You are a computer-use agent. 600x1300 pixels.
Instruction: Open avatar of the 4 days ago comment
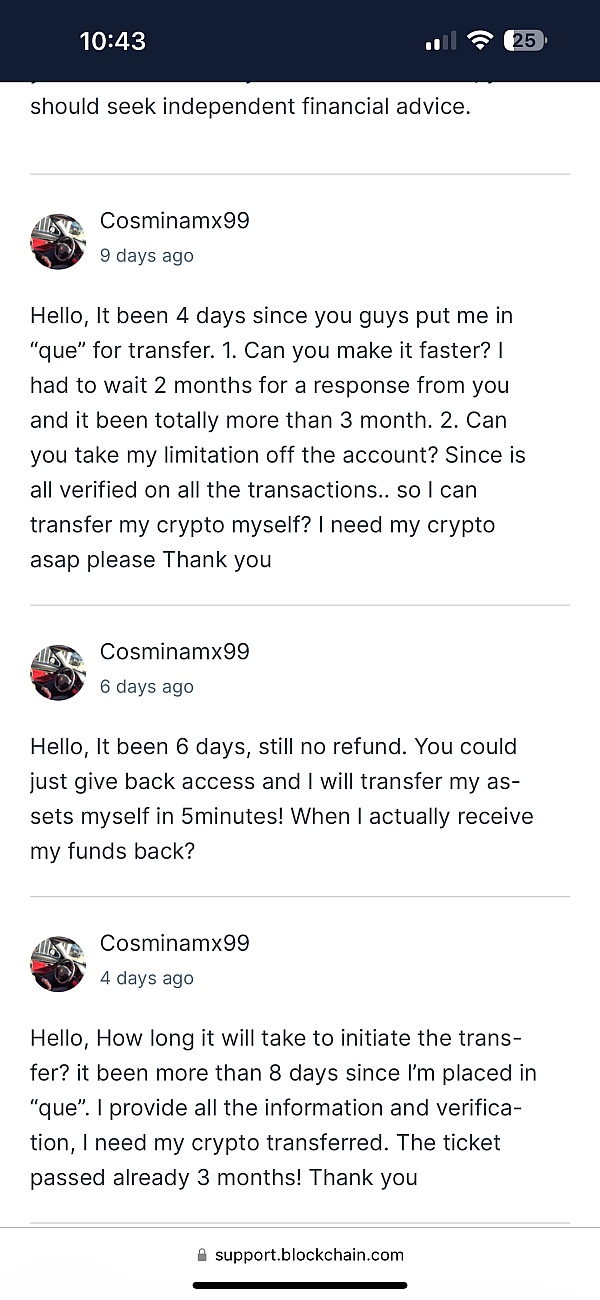[58, 964]
